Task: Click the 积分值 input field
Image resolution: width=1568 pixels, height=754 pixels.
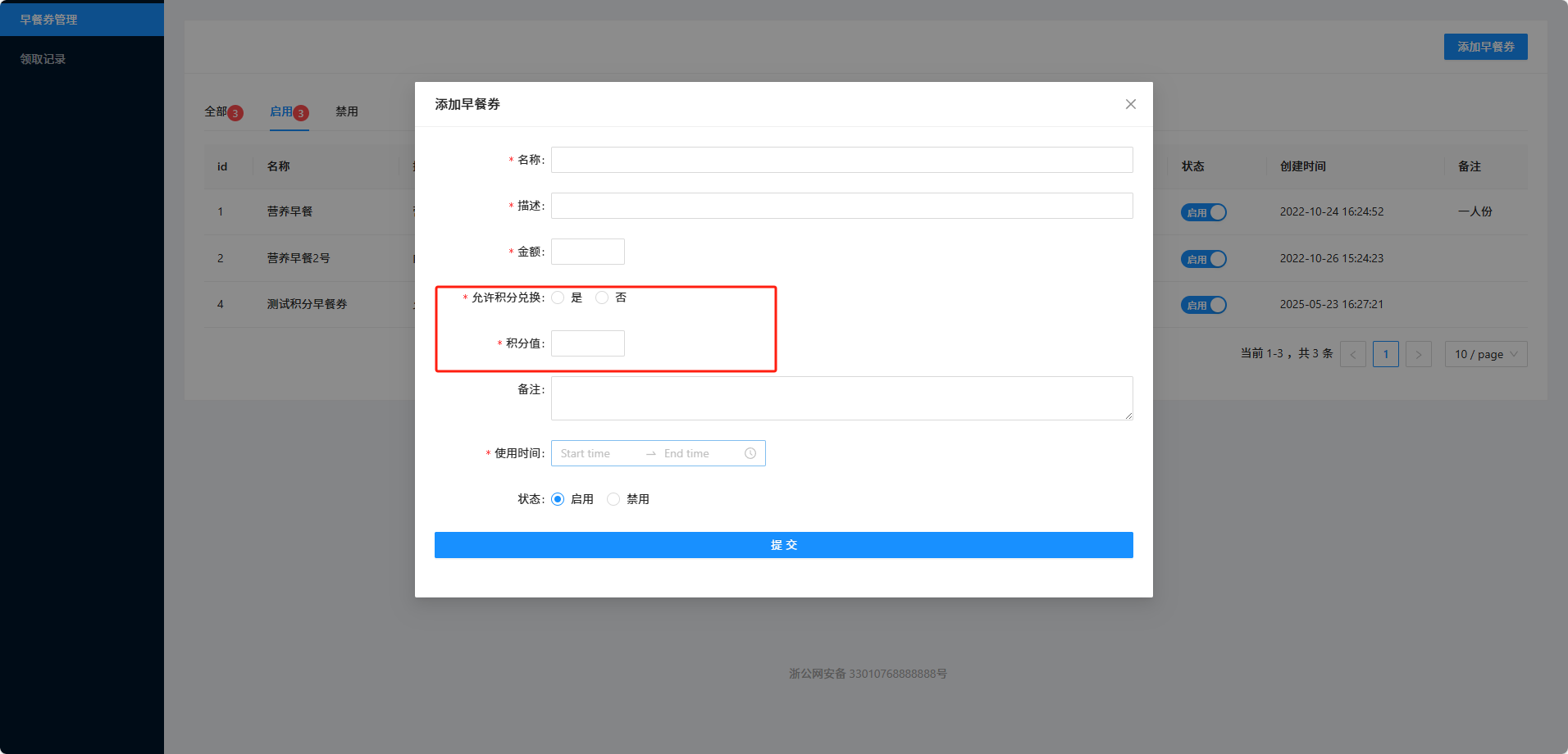Action: [x=588, y=343]
